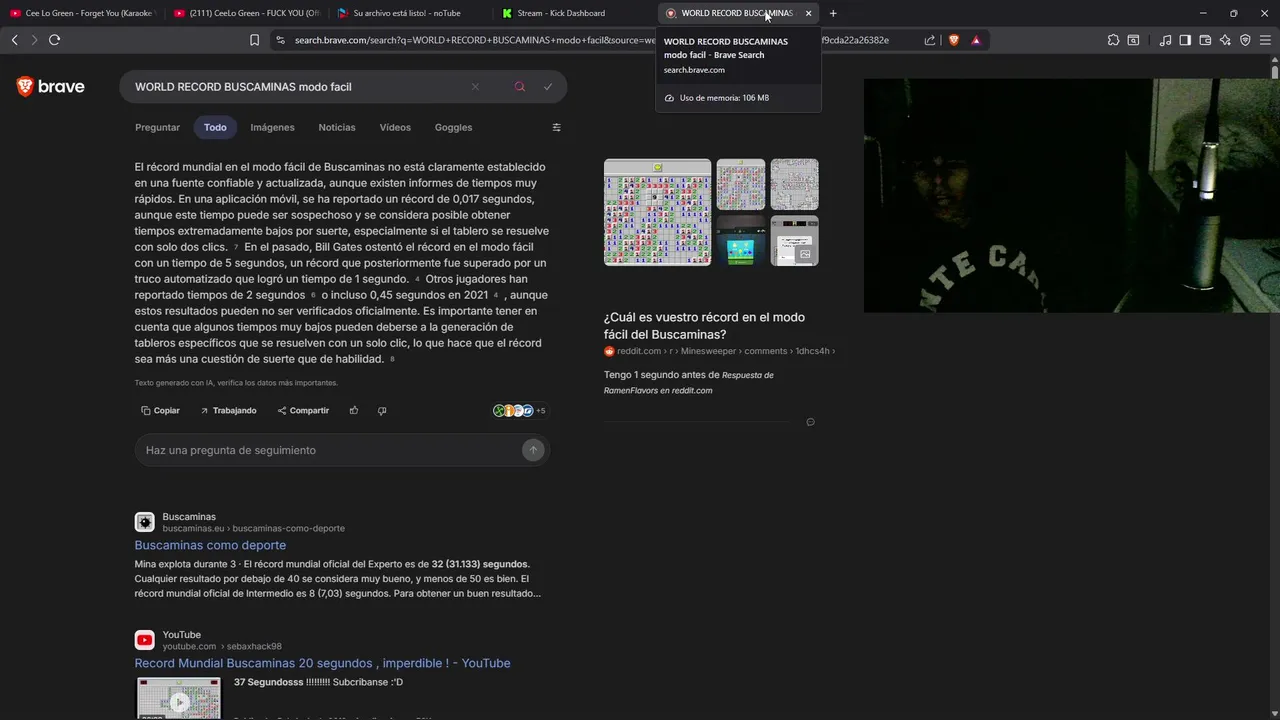Give thumbs down to the AI answer
The width and height of the screenshot is (1280, 720).
(382, 410)
